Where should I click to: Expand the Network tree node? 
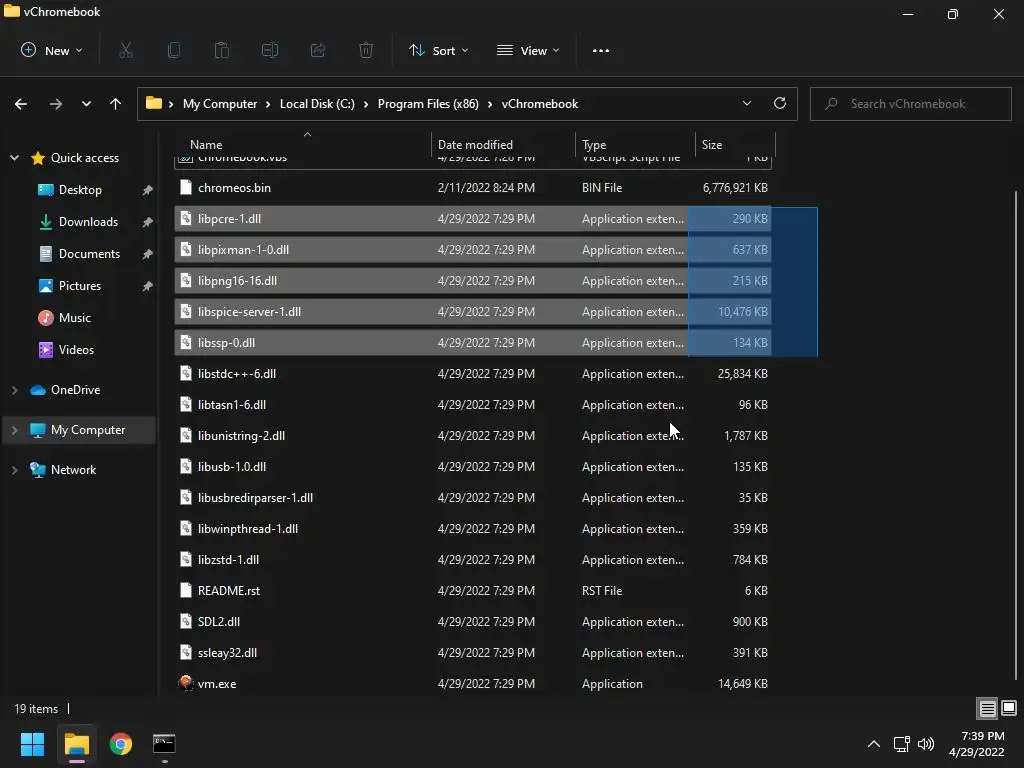coord(14,470)
